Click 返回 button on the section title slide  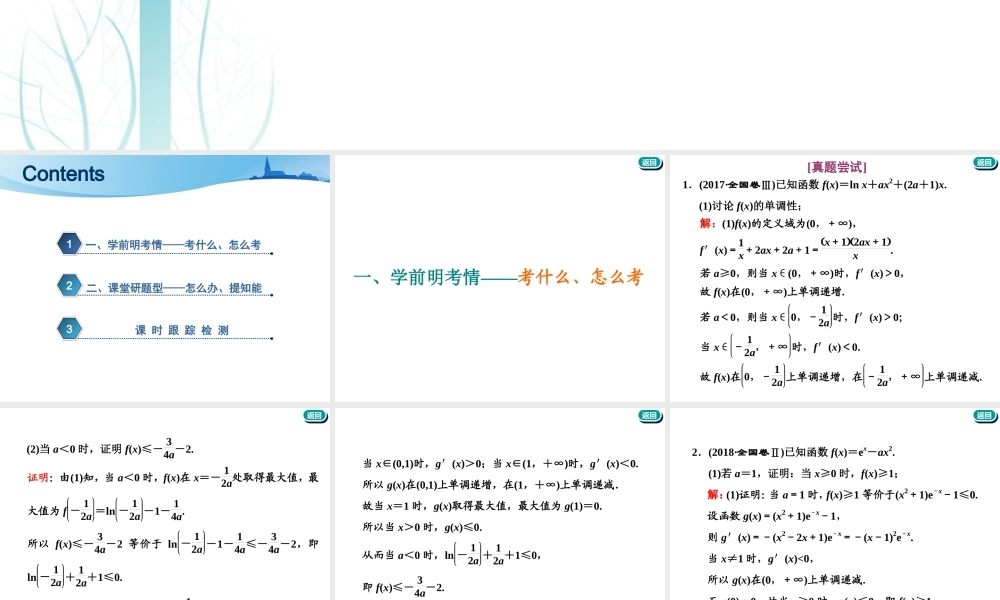(649, 163)
